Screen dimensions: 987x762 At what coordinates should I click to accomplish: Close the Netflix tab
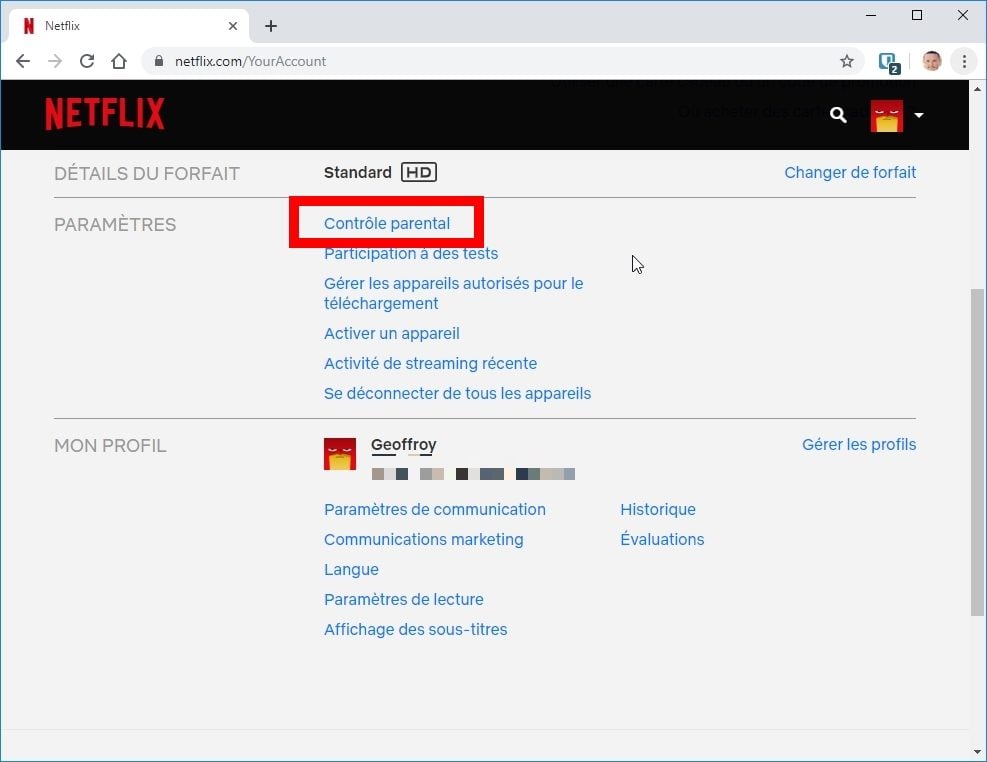233,26
